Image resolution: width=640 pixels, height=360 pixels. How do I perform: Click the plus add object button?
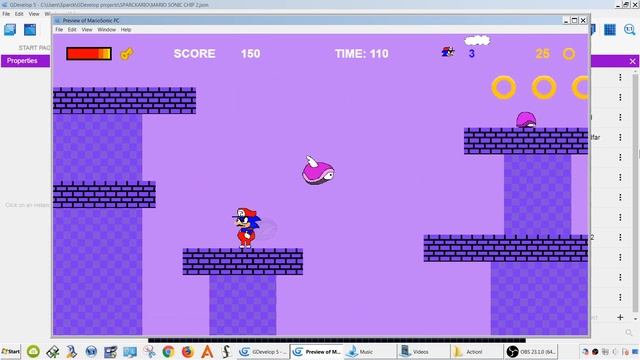pyautogui.click(x=620, y=317)
